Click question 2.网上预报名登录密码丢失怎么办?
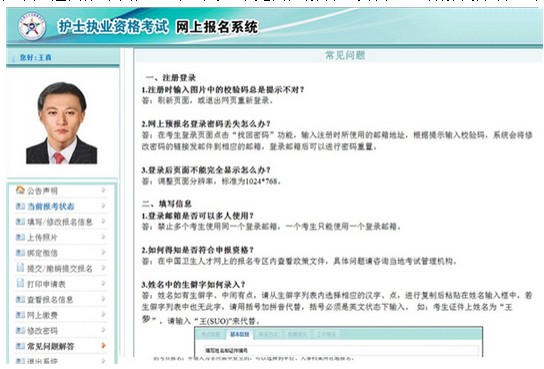Image resolution: width=544 pixels, height=369 pixels. click(x=206, y=124)
